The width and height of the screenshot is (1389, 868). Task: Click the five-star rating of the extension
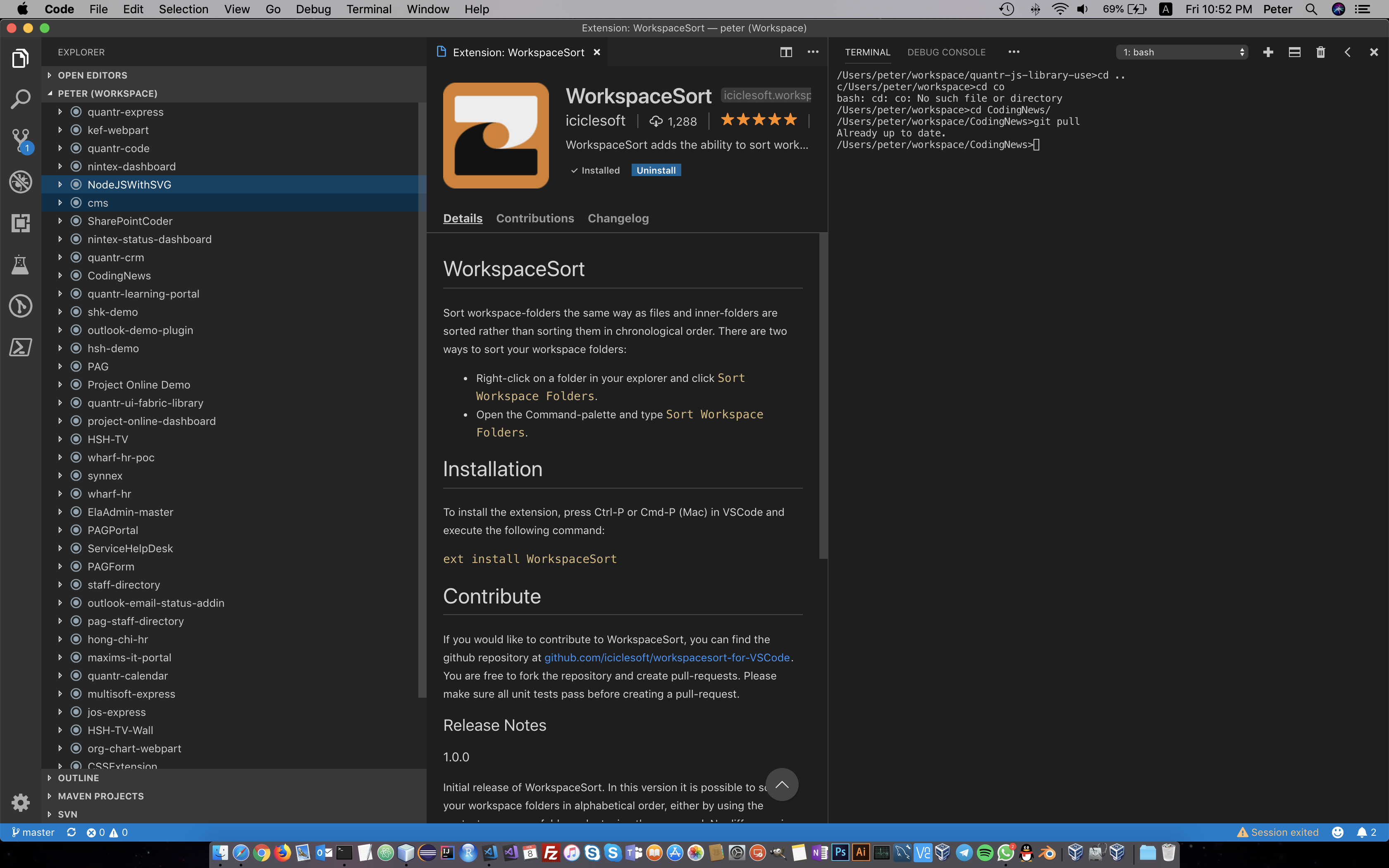(x=758, y=120)
